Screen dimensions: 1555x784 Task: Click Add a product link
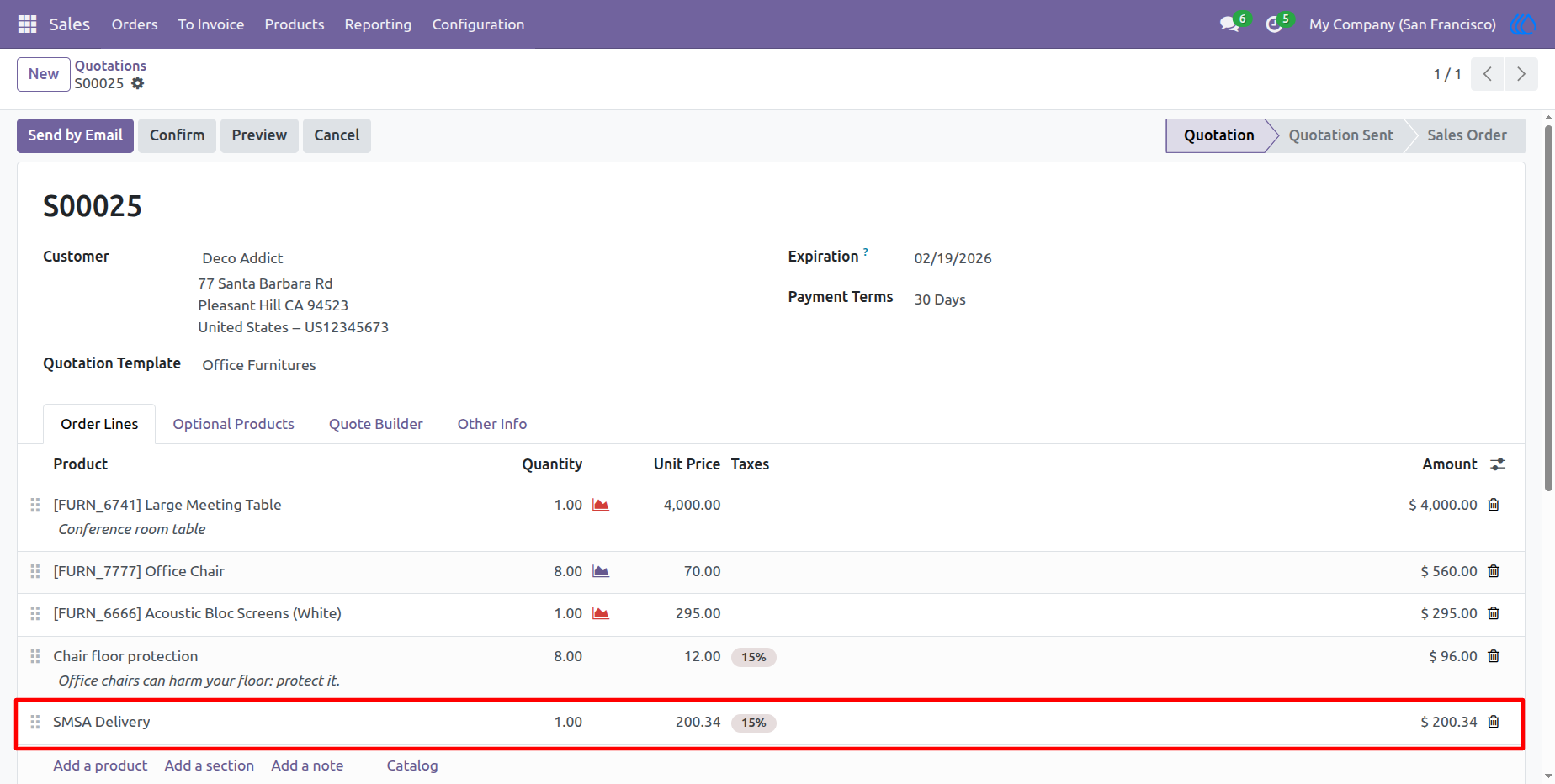[x=100, y=765]
